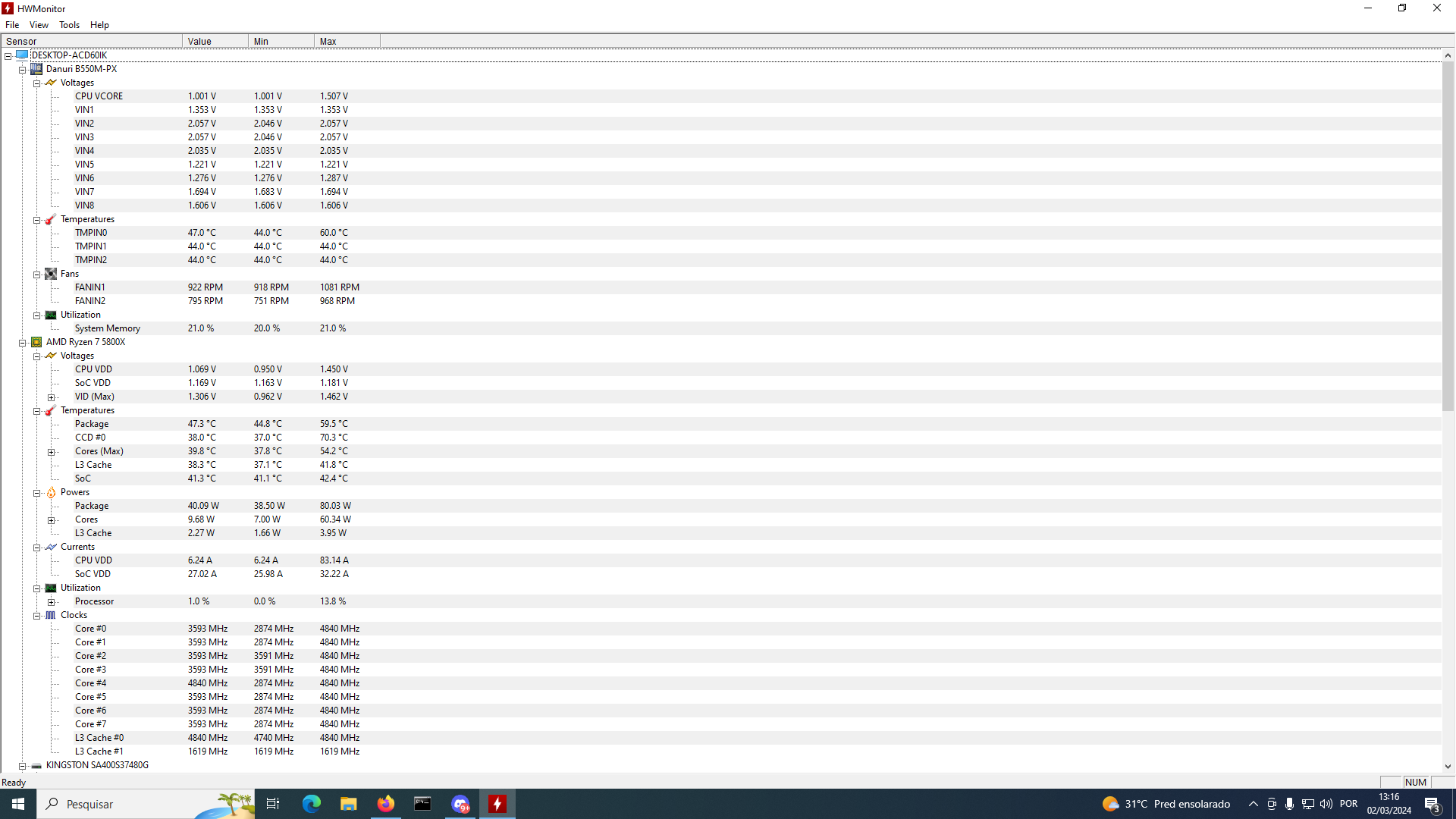Collapse the Danuri B550M-PX node

[22, 70]
